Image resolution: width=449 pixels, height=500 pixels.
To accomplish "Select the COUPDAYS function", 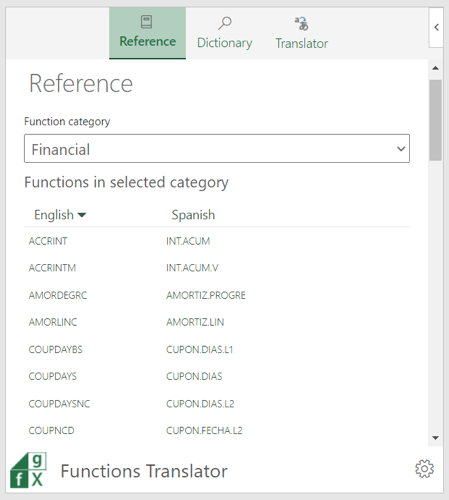I will coord(53,376).
